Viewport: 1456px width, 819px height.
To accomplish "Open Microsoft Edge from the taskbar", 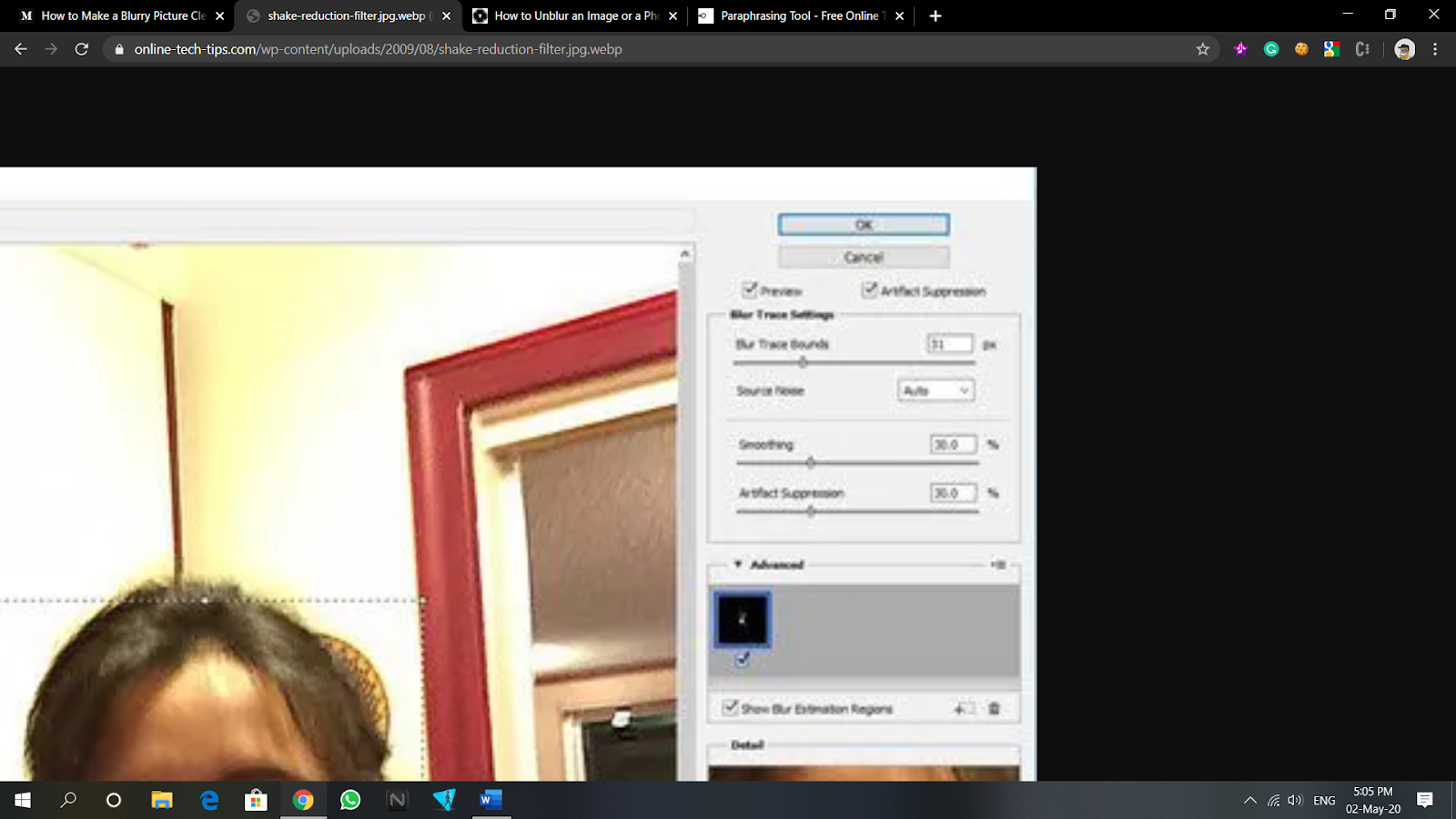I will [209, 800].
